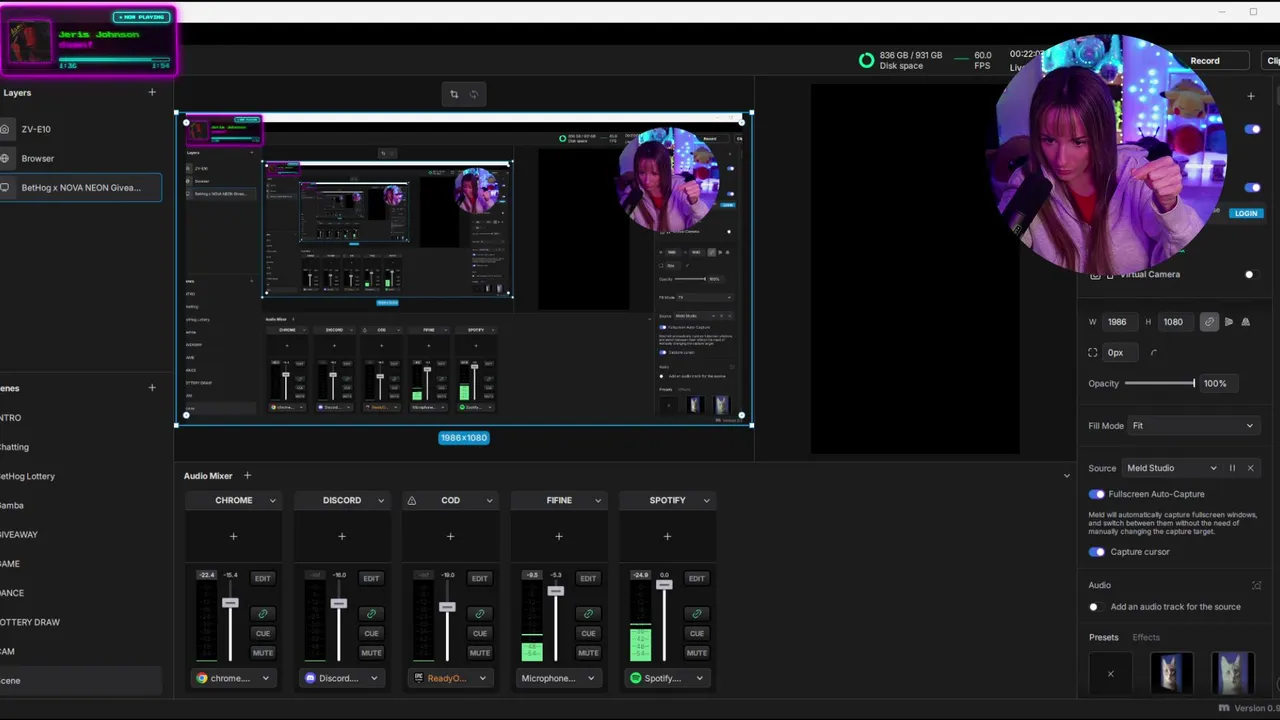Image resolution: width=1280 pixels, height=720 pixels.
Task: Add an effect to SPOTIFY track
Action: pyautogui.click(x=667, y=536)
